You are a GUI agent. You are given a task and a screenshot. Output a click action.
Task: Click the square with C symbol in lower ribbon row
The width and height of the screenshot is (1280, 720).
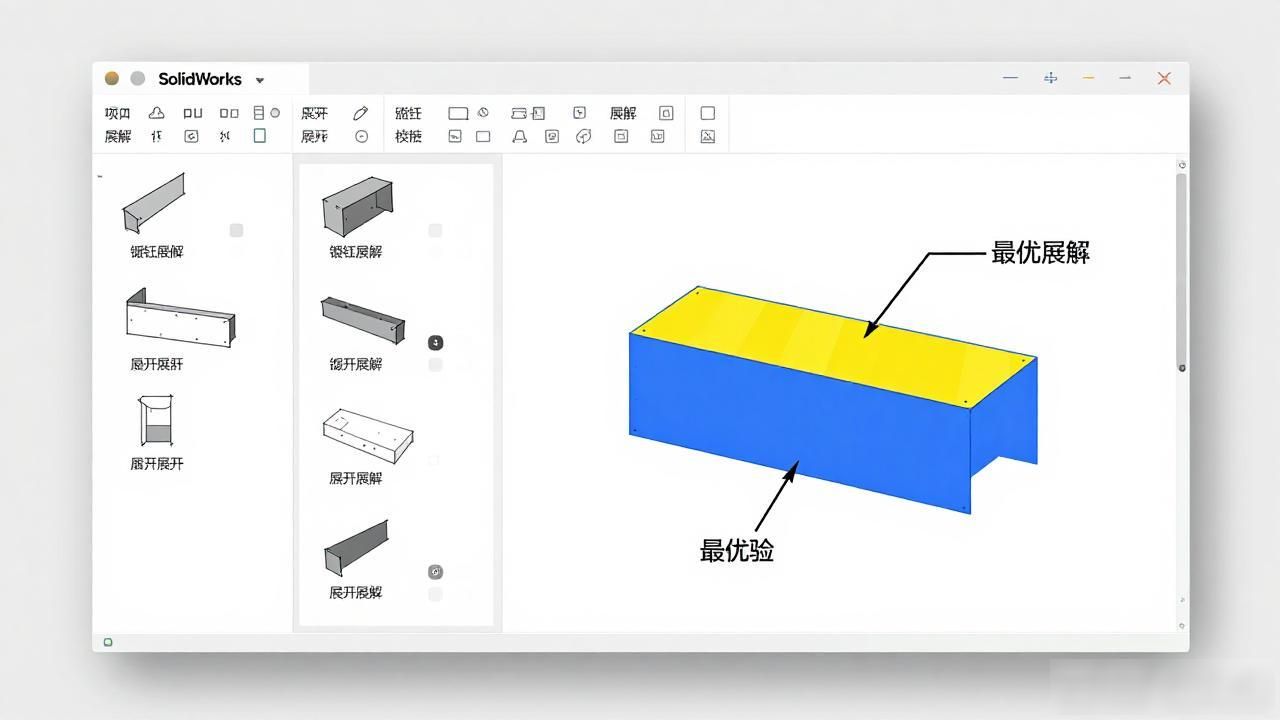pyautogui.click(x=191, y=136)
